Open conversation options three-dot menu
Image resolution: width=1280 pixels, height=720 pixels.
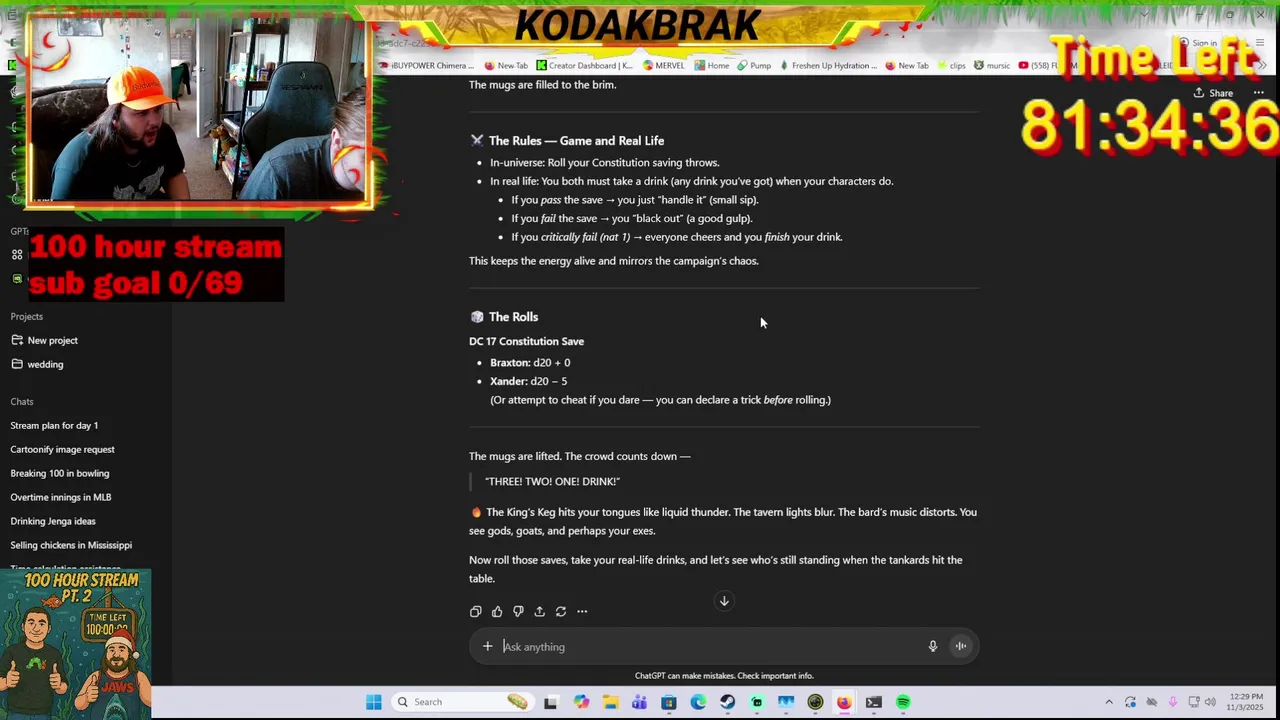coord(1259,93)
